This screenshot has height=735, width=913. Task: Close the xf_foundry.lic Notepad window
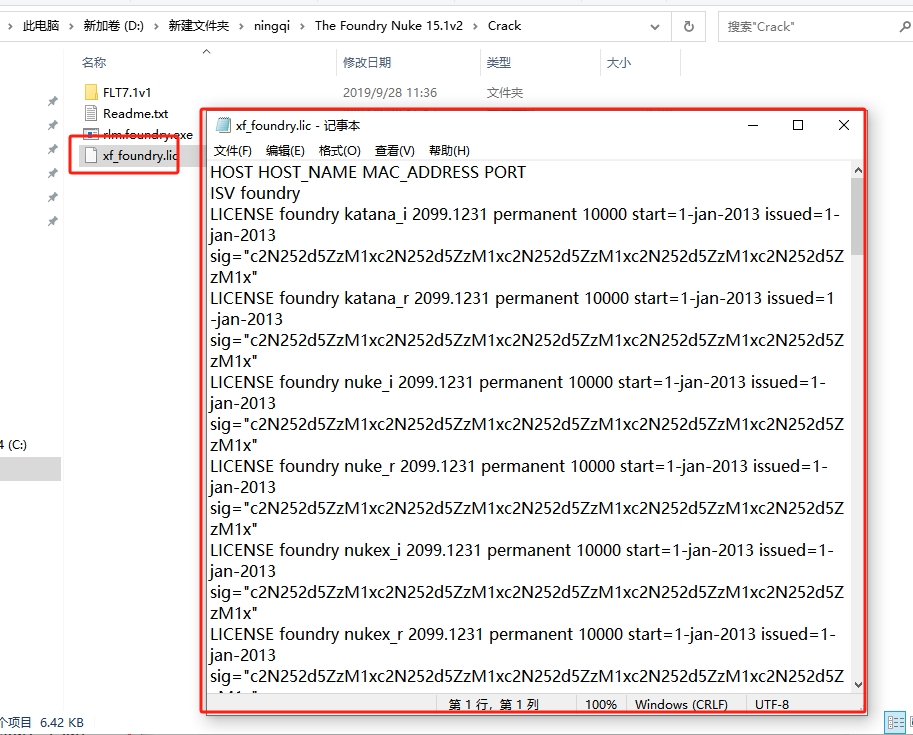click(x=844, y=125)
